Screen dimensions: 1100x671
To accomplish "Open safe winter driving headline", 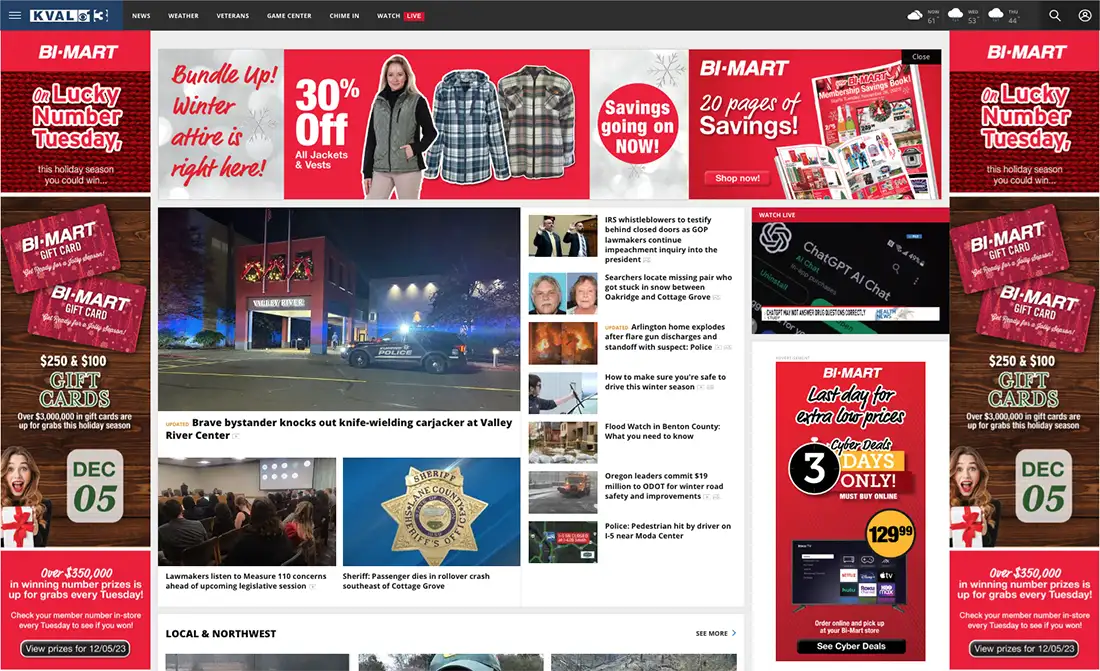I will pos(665,382).
